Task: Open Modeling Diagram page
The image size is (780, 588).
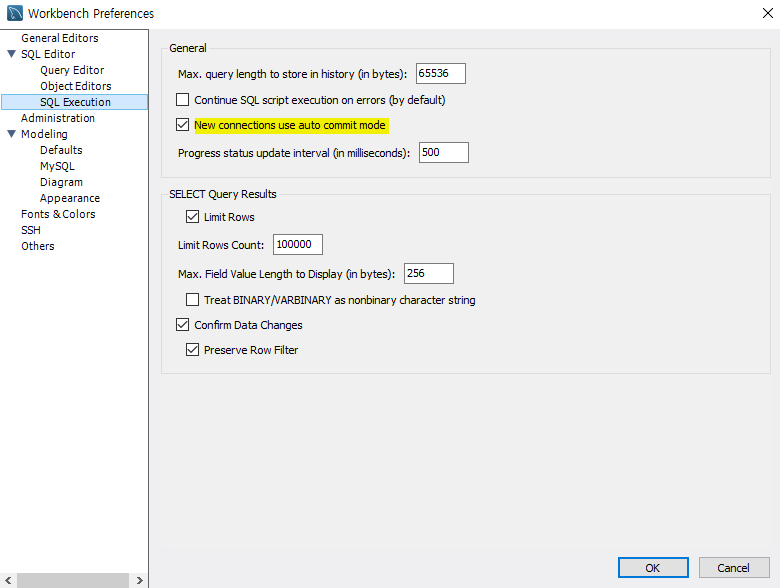Action: coord(61,182)
